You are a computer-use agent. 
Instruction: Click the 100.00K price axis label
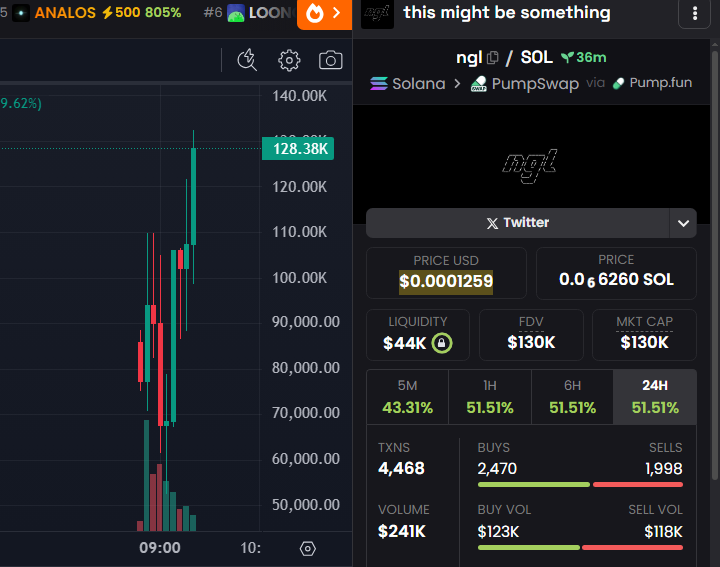[299, 278]
